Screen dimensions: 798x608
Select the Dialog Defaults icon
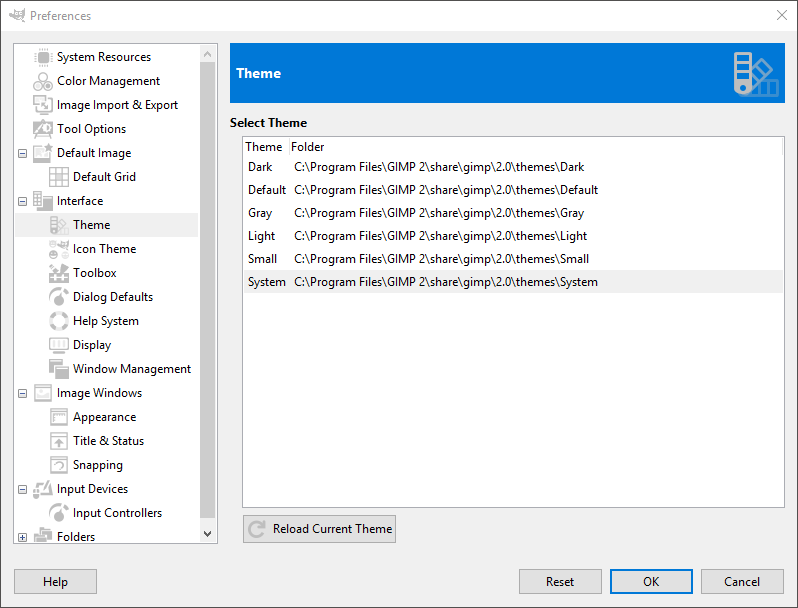[x=59, y=297]
